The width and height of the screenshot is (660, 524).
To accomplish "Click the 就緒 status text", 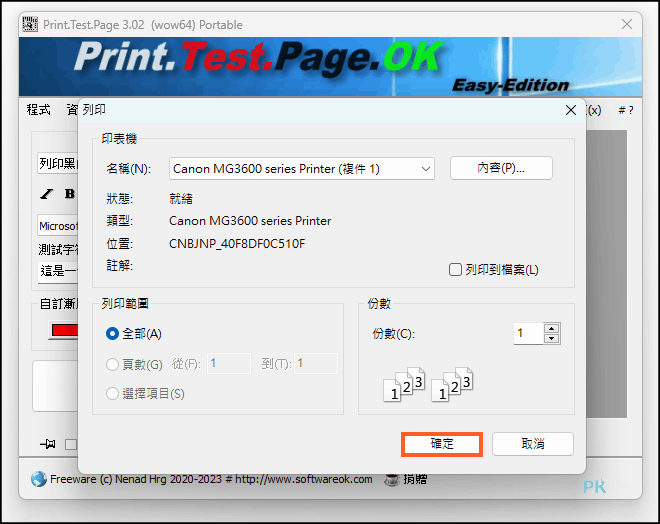I will (x=181, y=199).
